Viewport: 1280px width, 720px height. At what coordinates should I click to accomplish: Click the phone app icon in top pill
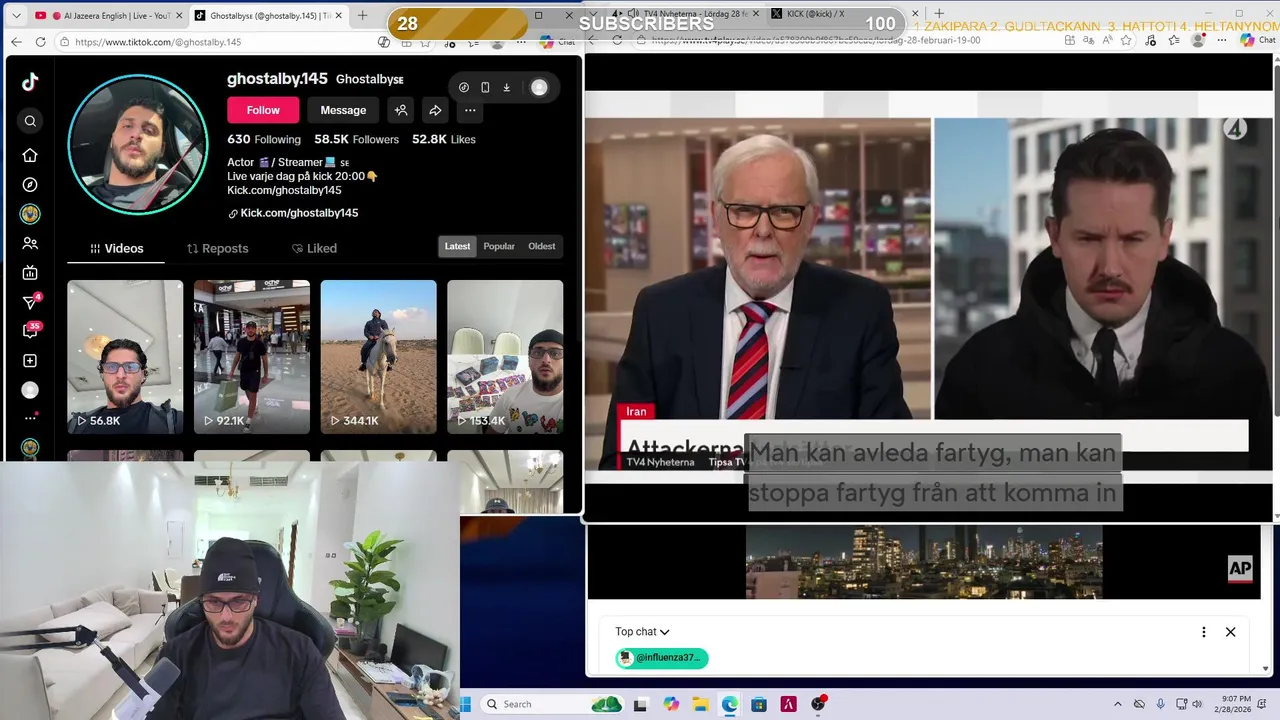click(x=485, y=88)
